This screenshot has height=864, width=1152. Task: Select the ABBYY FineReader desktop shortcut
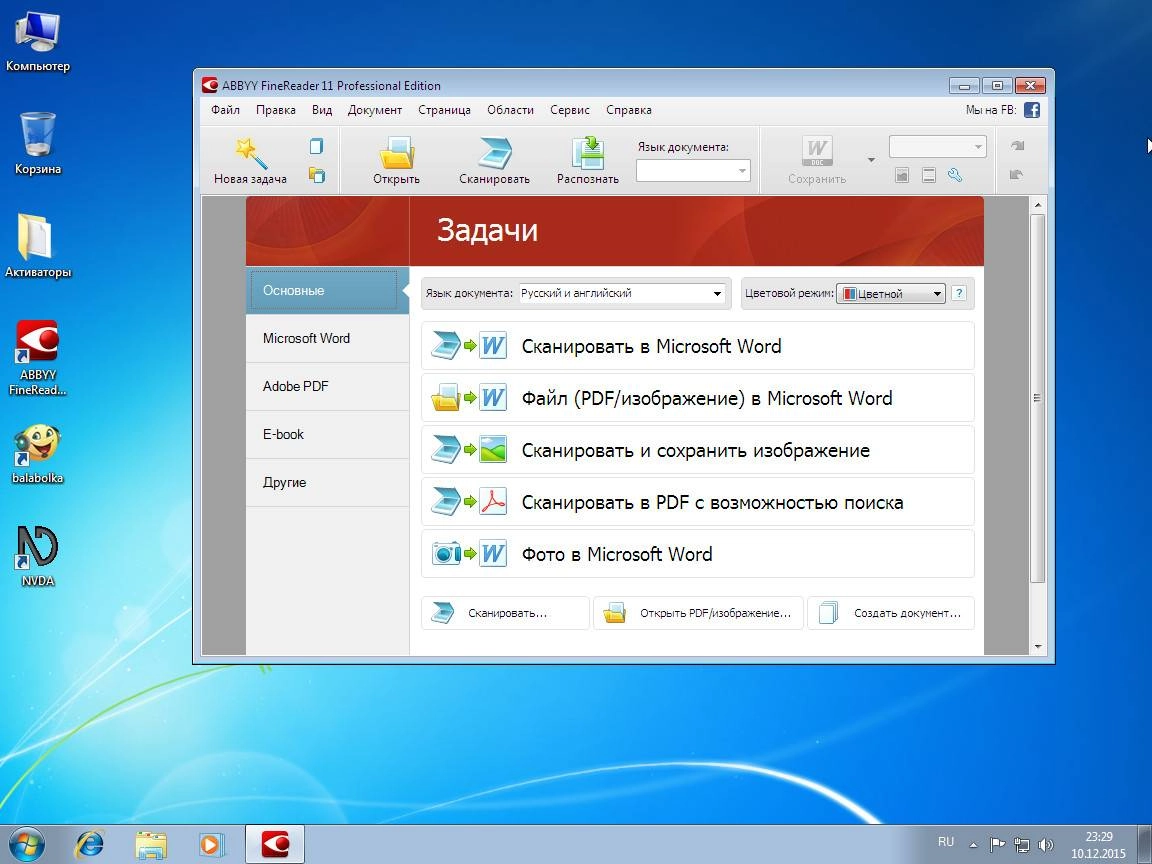[37, 358]
